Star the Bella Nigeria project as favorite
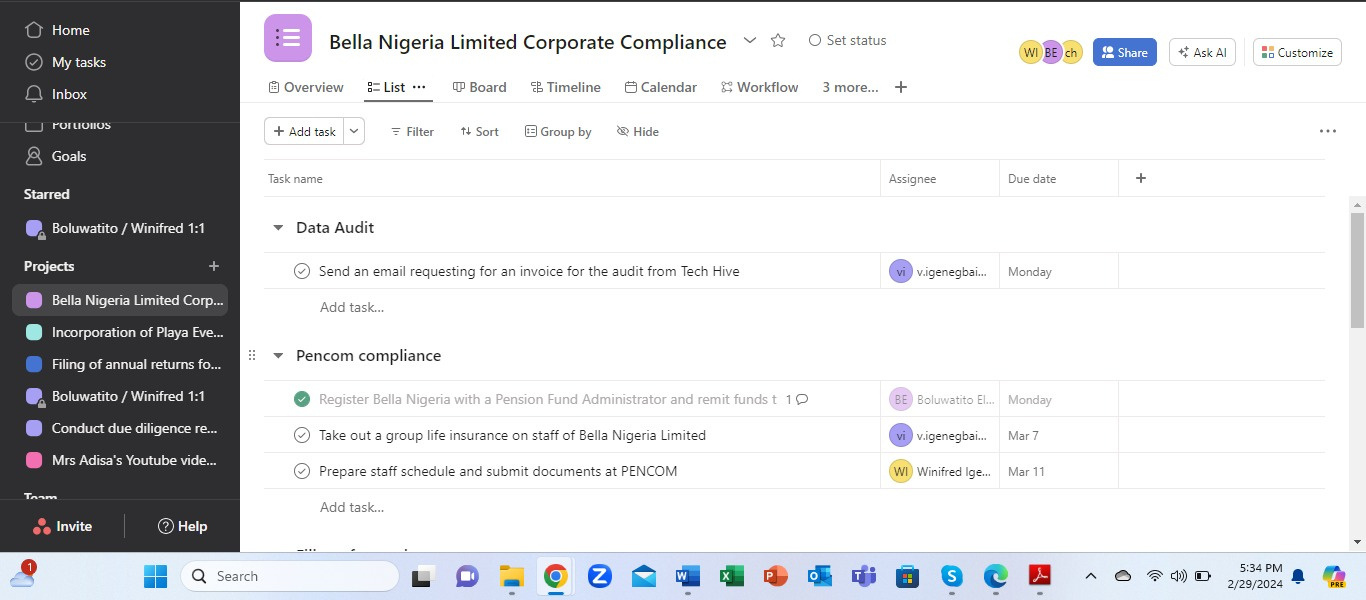The width and height of the screenshot is (1366, 600). [x=778, y=41]
